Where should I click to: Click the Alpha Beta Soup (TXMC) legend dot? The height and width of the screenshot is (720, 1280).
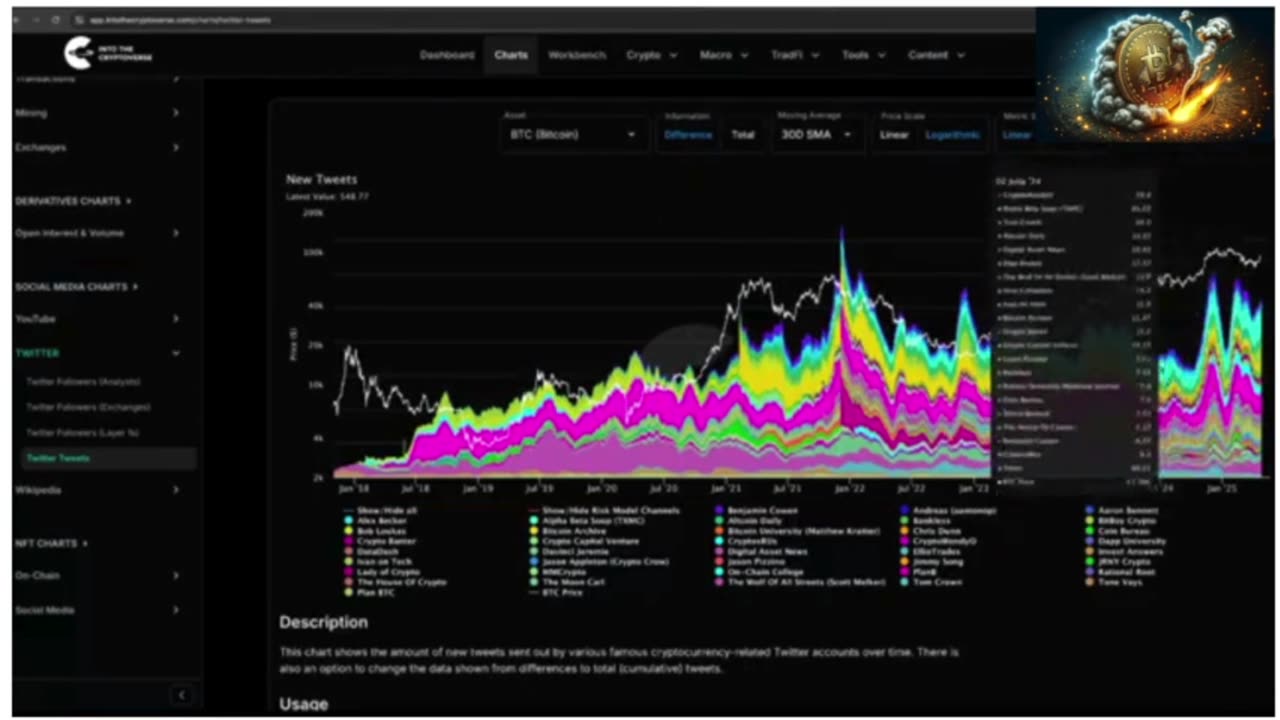[x=534, y=521]
